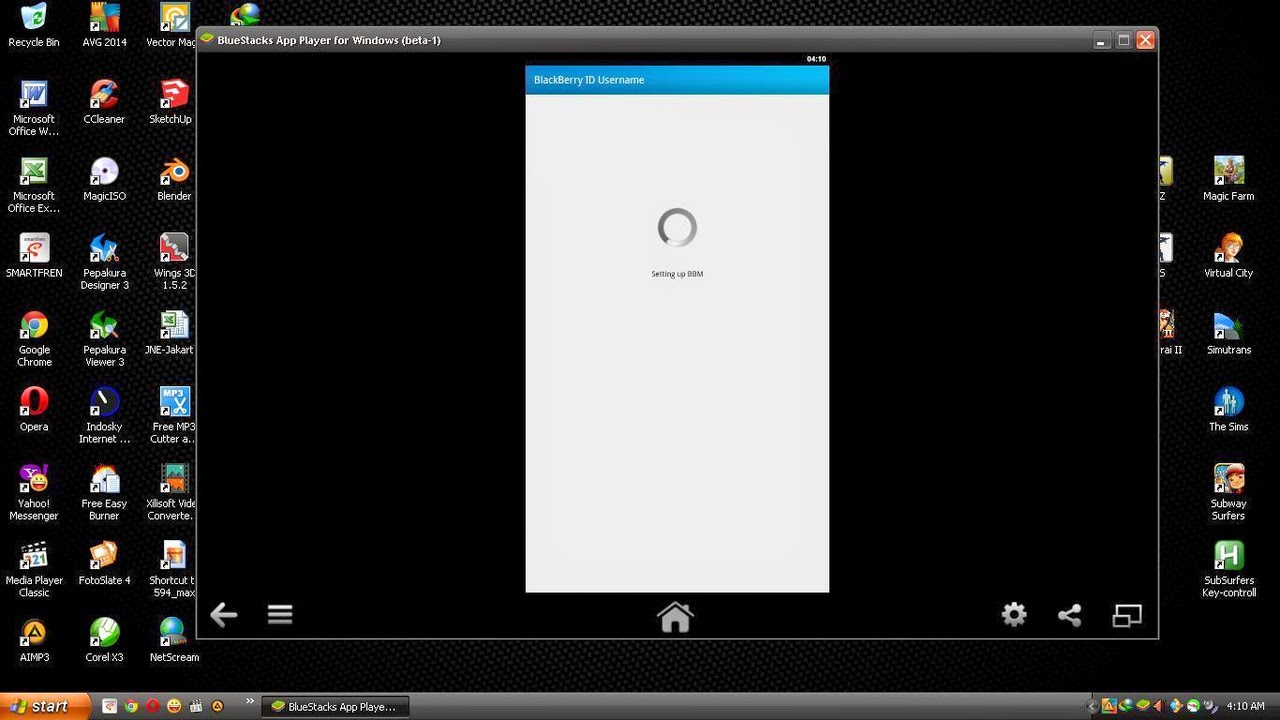Click AIMP icon in quick launch bar
The width and height of the screenshot is (1280, 720).
click(217, 706)
